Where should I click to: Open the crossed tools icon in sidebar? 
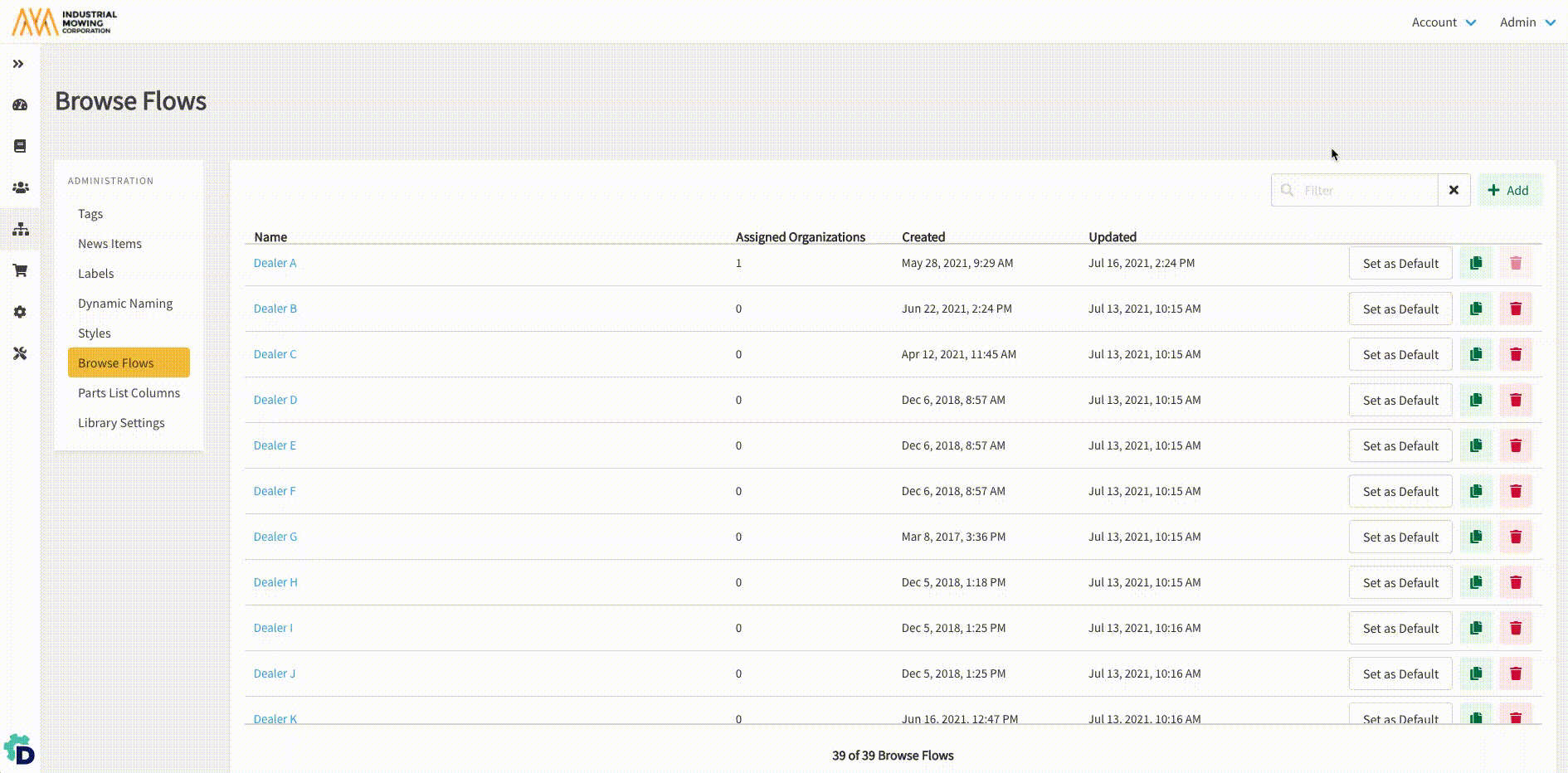click(x=20, y=353)
